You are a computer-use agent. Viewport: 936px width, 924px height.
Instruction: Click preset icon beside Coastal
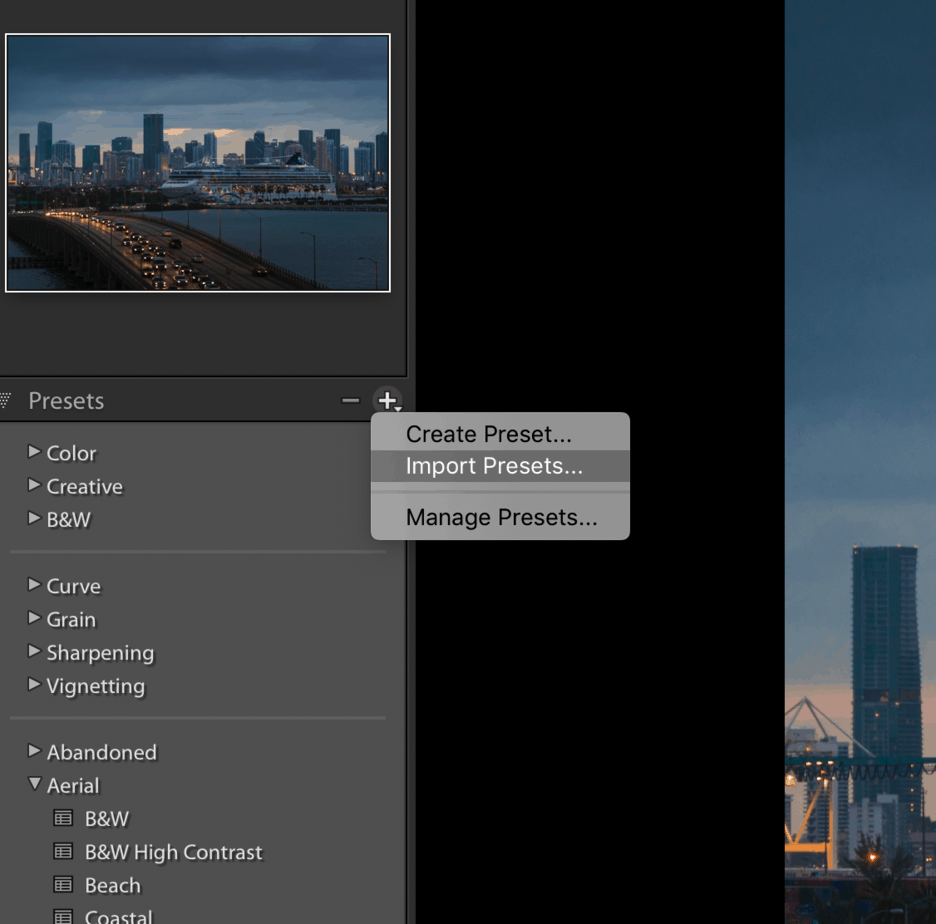[63, 916]
